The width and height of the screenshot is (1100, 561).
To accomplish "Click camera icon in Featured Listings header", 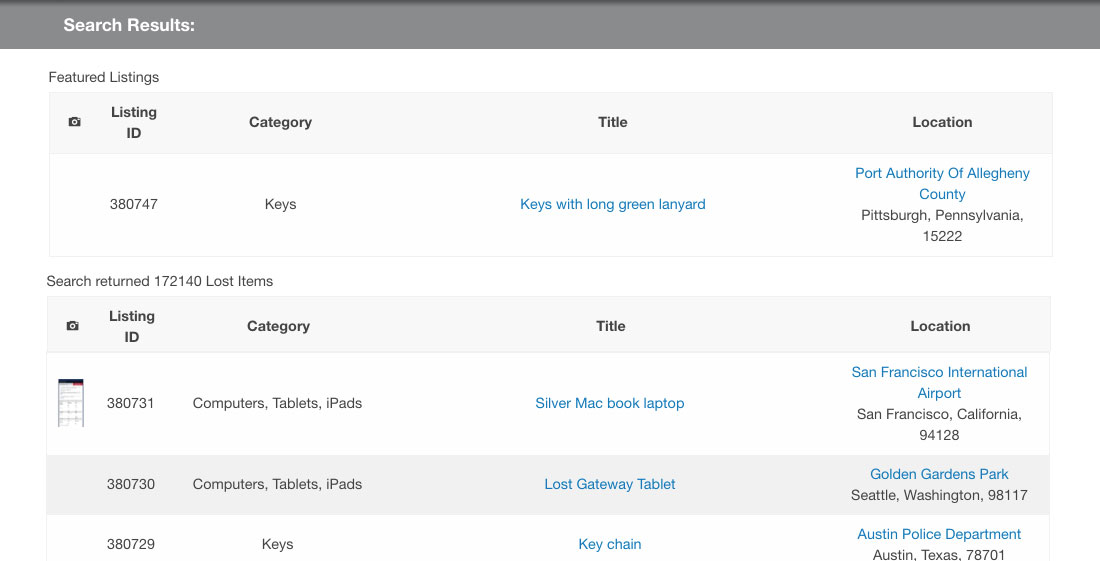I will 74,122.
